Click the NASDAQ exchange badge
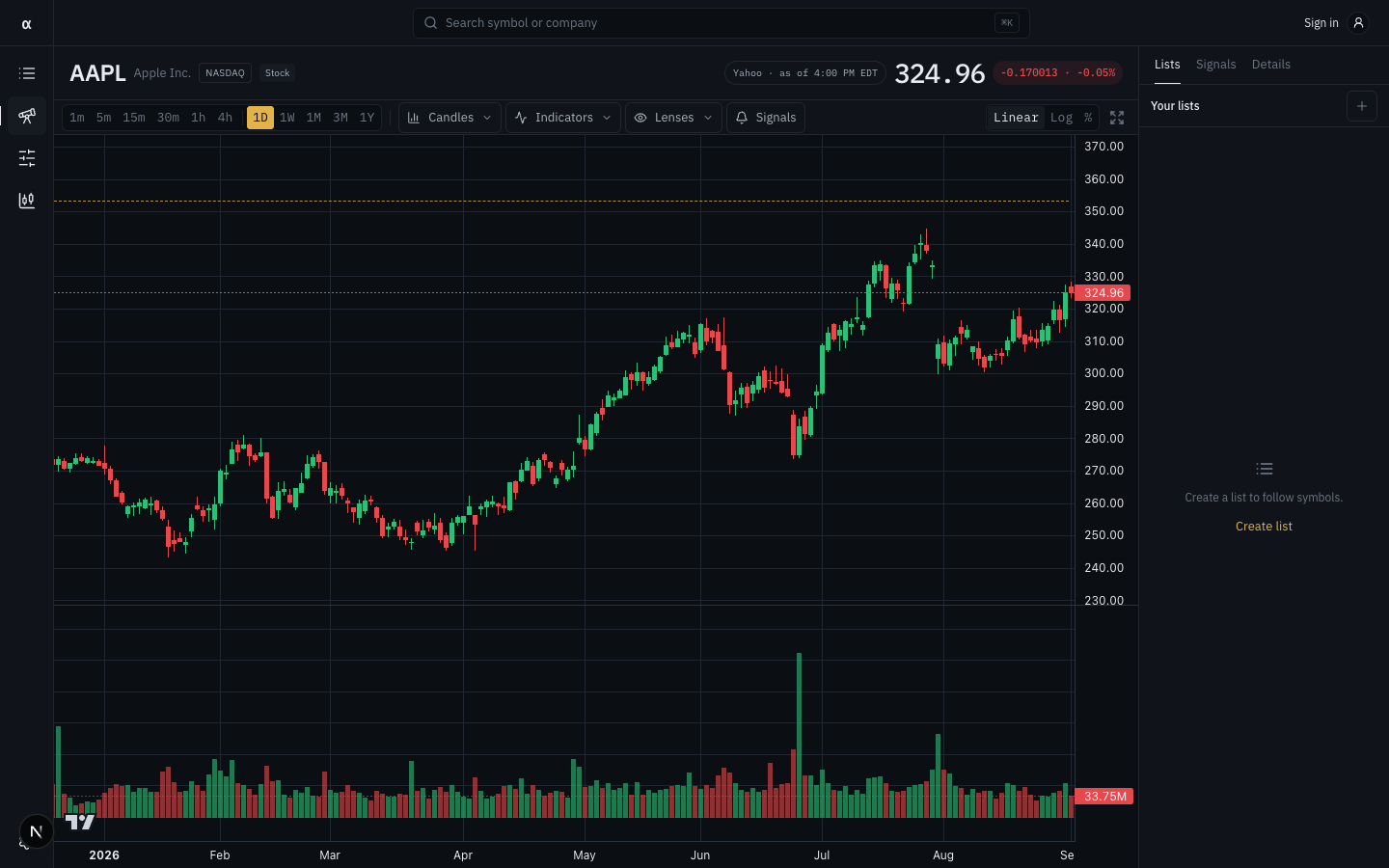 point(225,73)
